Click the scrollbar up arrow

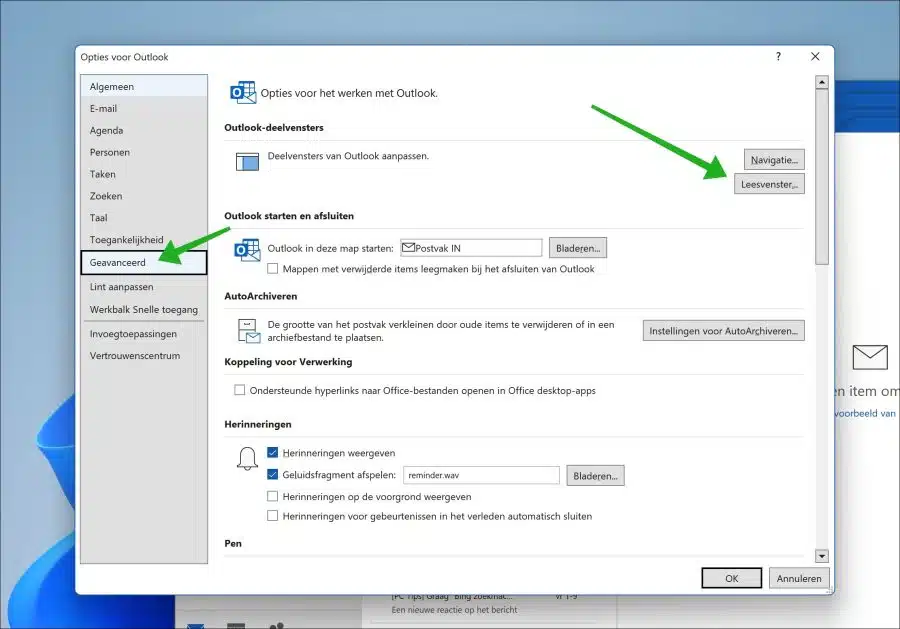point(822,82)
